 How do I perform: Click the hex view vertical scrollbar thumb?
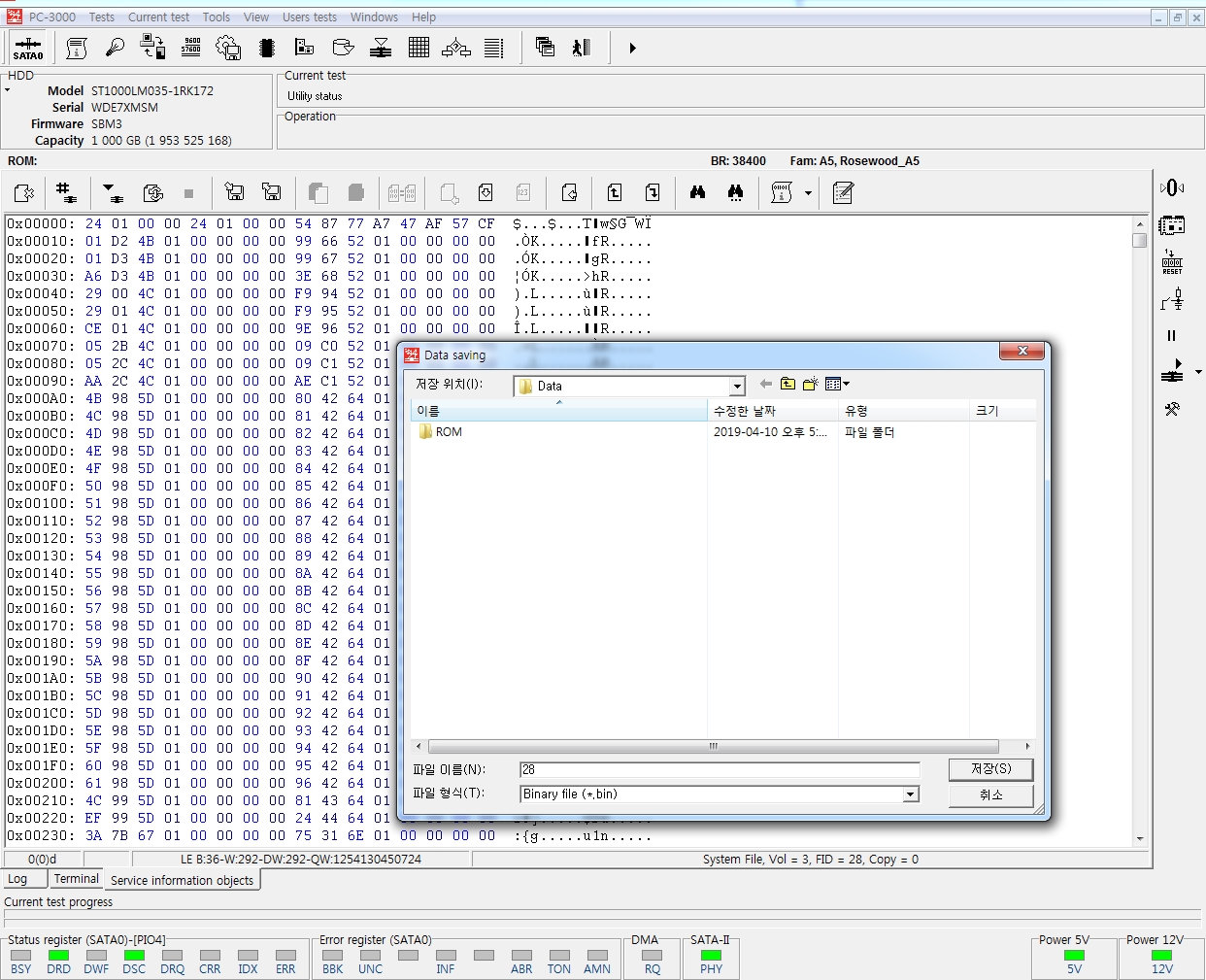pos(1140,240)
